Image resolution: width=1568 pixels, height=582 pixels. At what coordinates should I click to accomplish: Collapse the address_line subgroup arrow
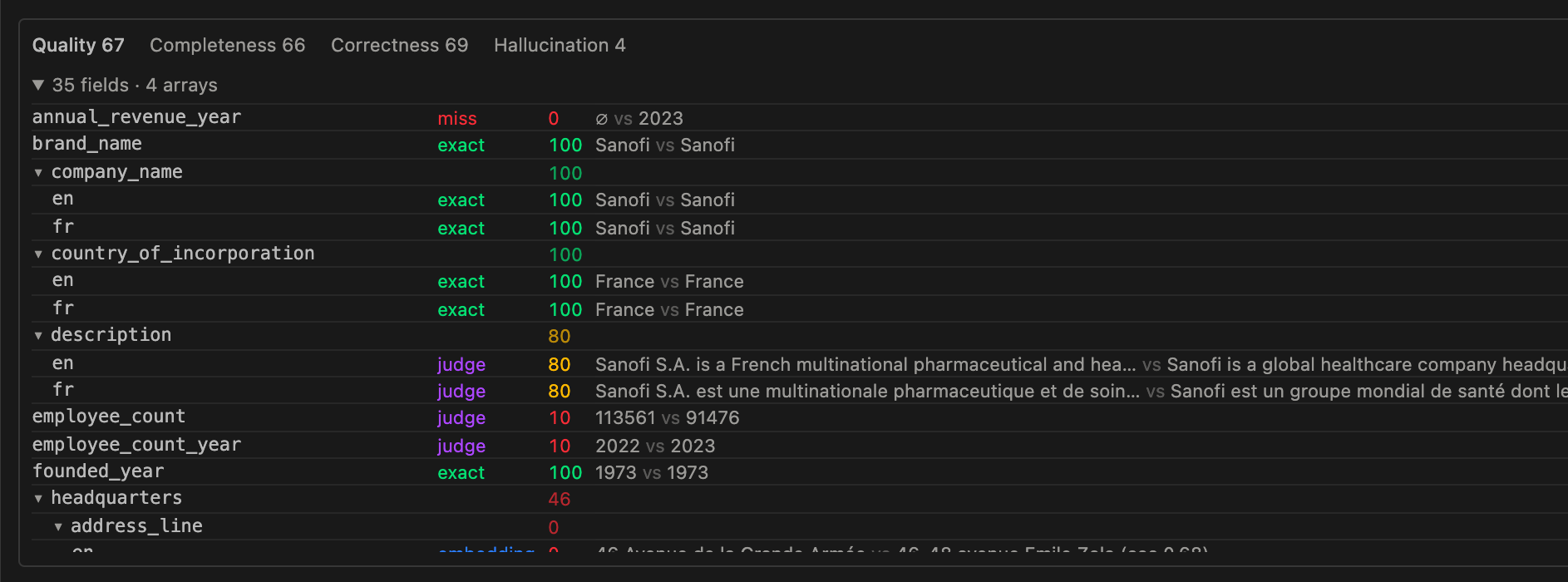tap(58, 526)
